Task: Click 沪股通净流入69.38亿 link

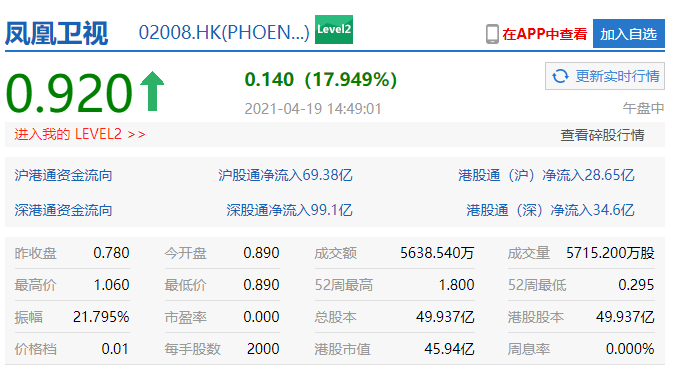Action: click(x=285, y=175)
